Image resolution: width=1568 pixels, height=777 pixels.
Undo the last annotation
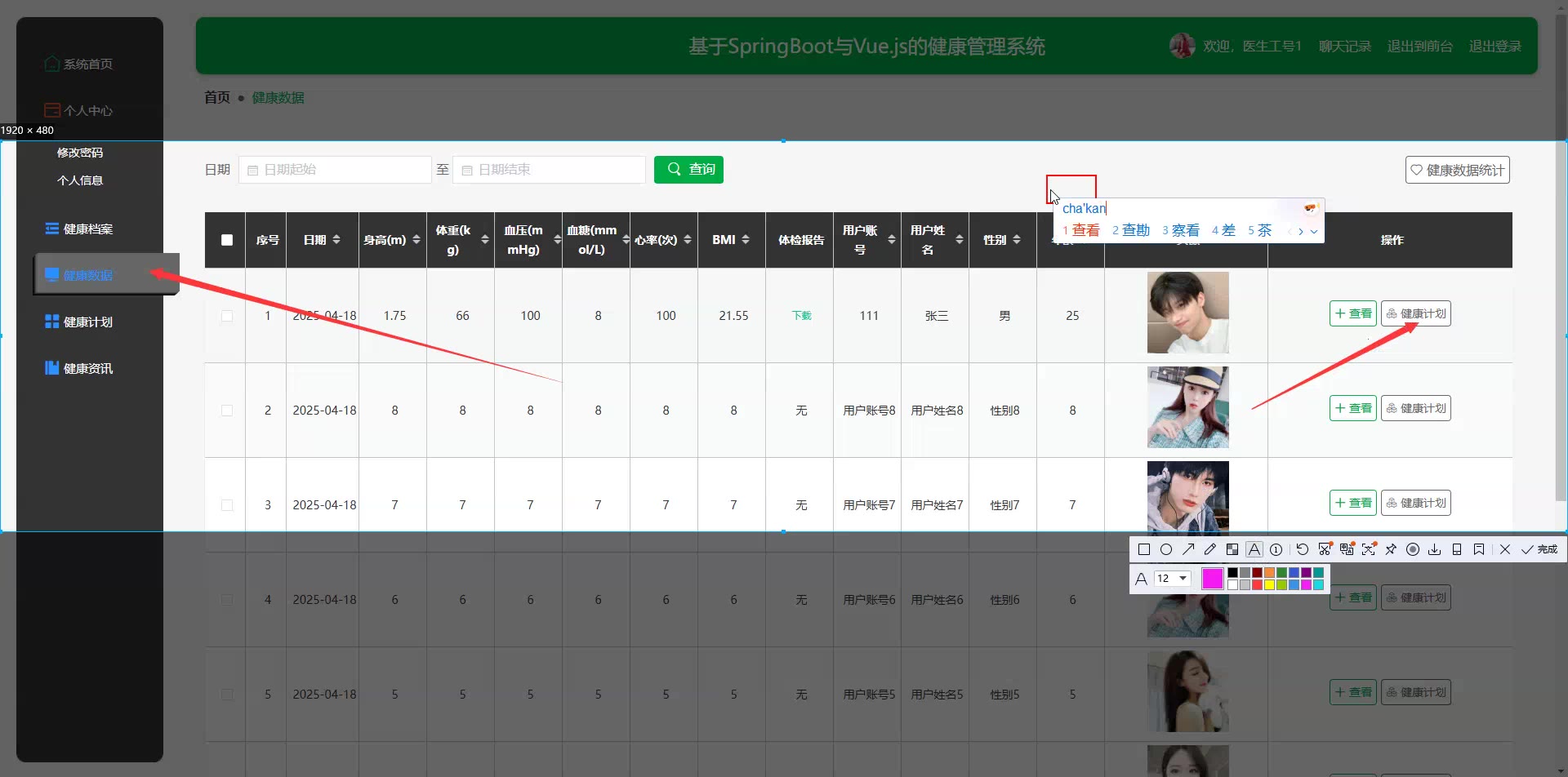(x=1303, y=549)
